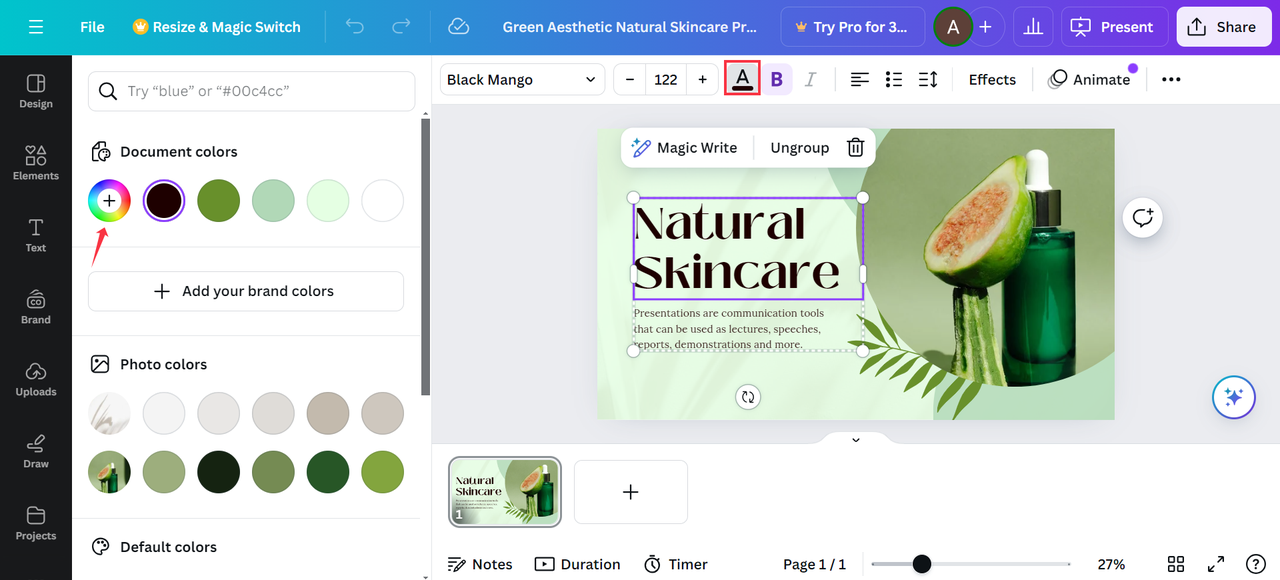The height and width of the screenshot is (580, 1280).
Task: Open the File menu
Action: pos(92,27)
